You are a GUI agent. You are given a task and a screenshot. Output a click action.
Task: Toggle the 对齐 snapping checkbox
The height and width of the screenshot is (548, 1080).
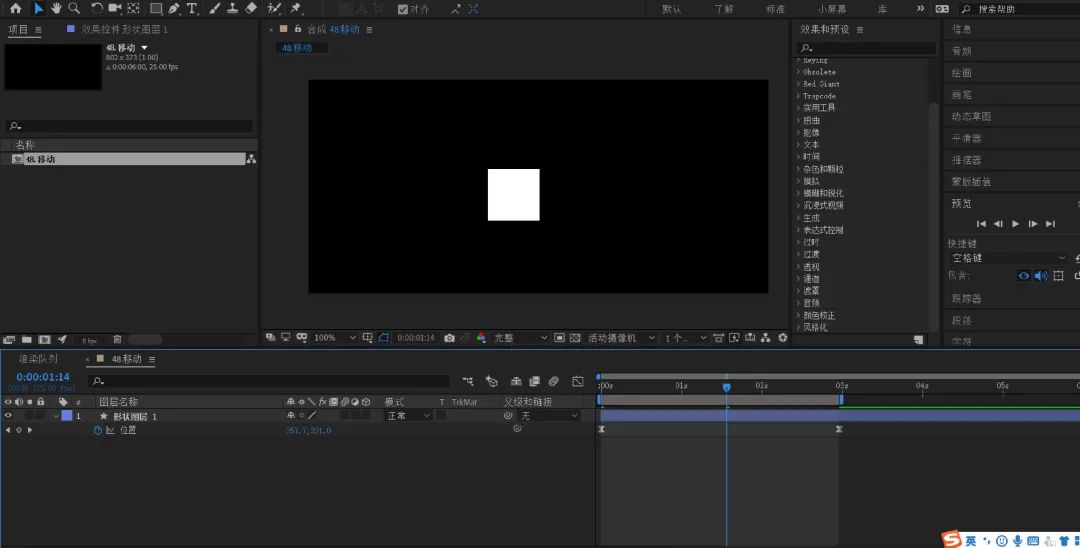(403, 9)
